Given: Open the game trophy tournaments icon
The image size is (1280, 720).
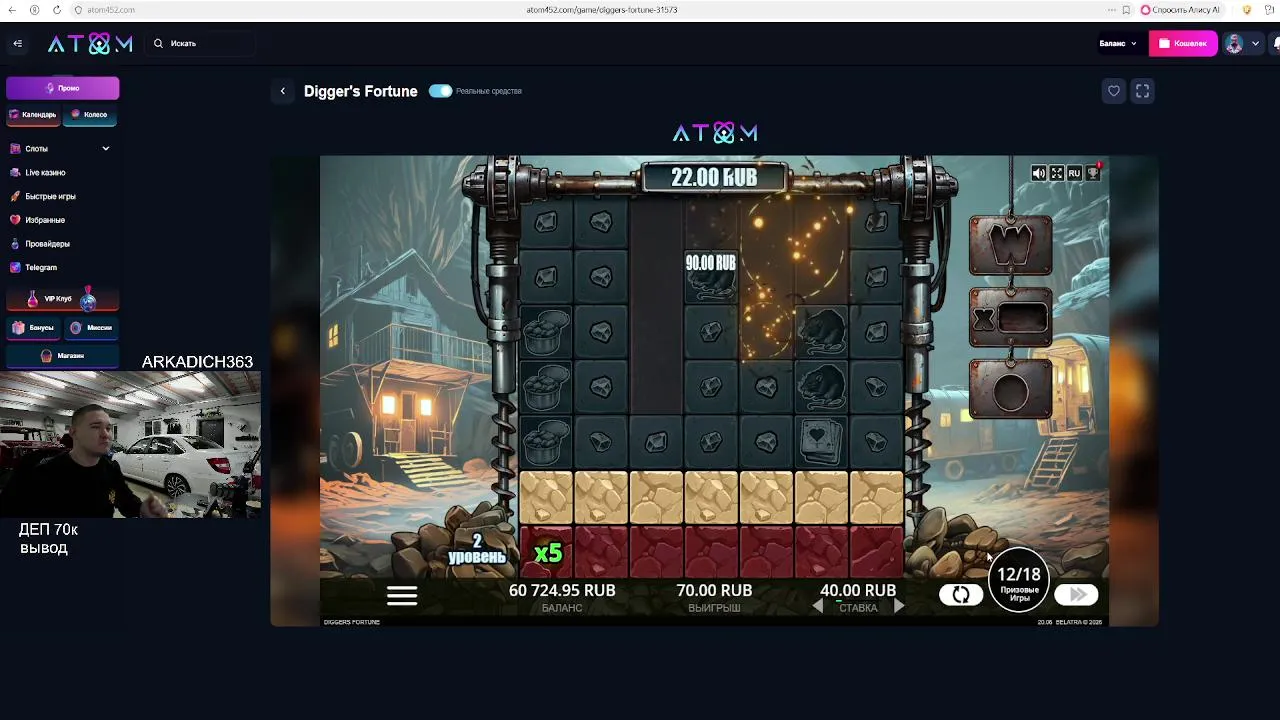Looking at the screenshot, I should [1093, 173].
